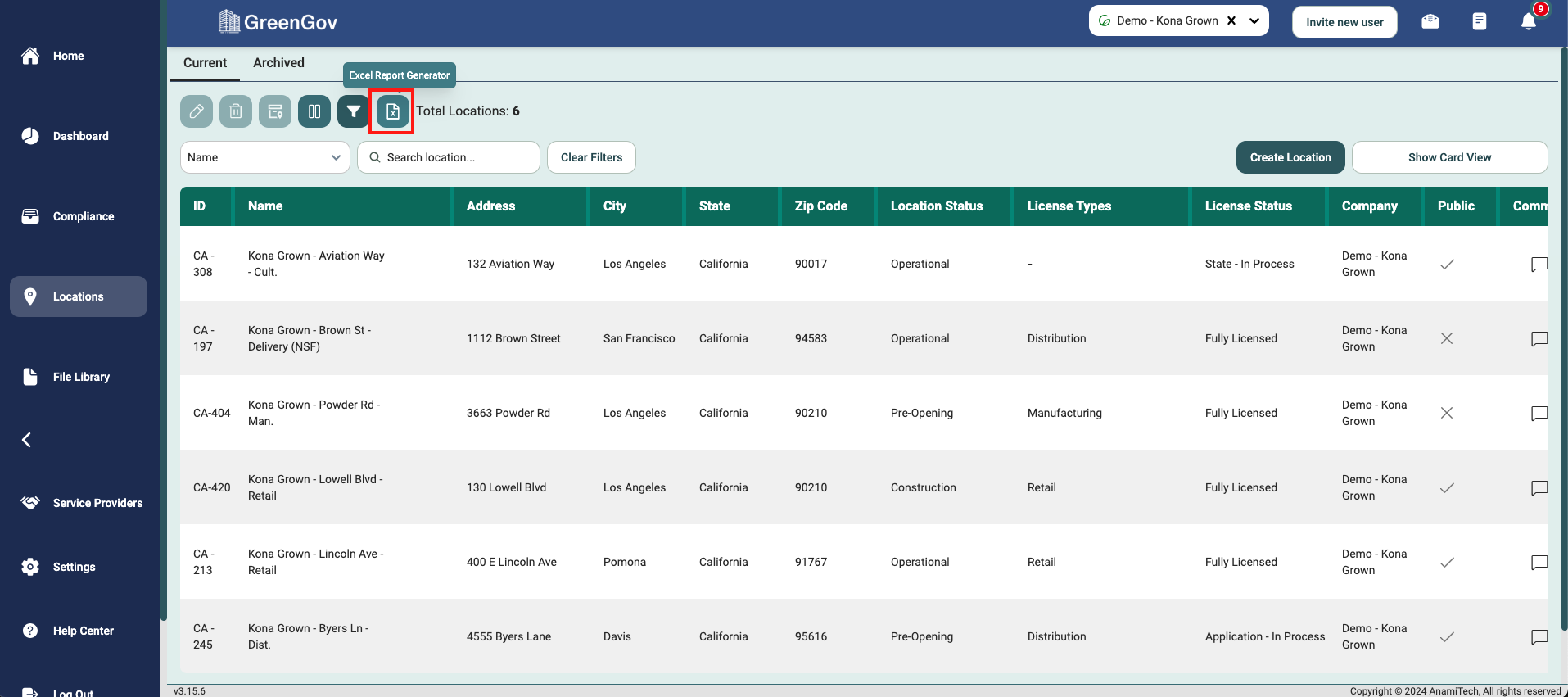Image resolution: width=1568 pixels, height=697 pixels.
Task: Toggle Public checkmark for Lincoln Ave location
Action: coord(1447,563)
